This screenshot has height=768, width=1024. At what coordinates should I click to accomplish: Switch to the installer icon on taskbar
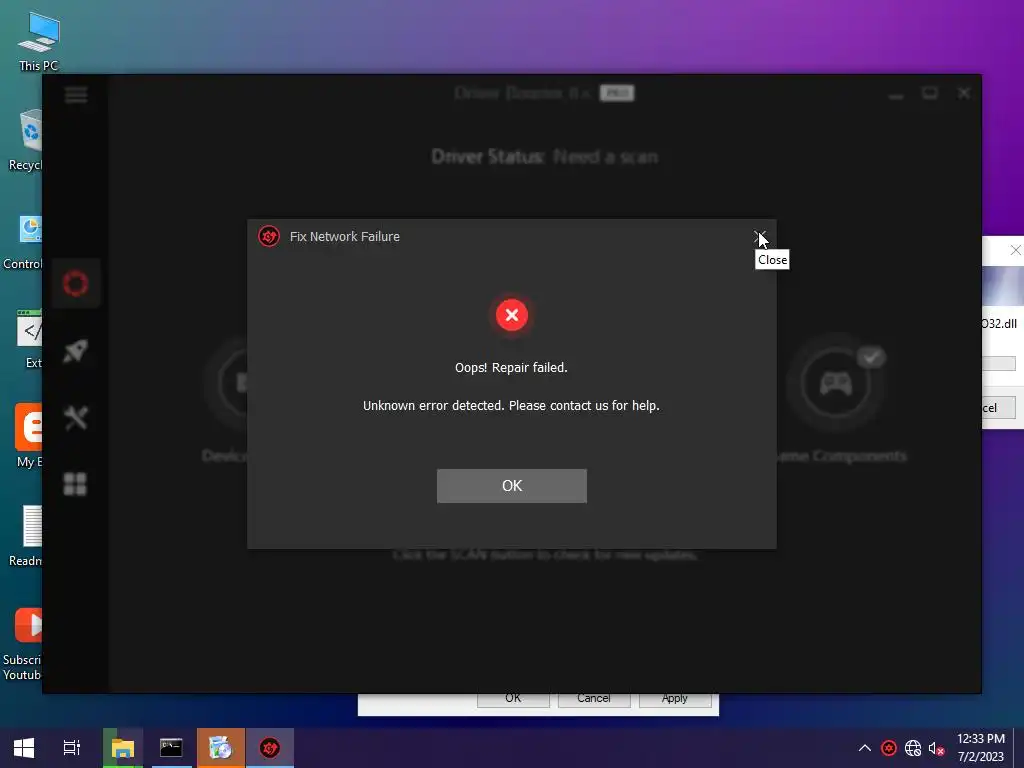click(221, 748)
